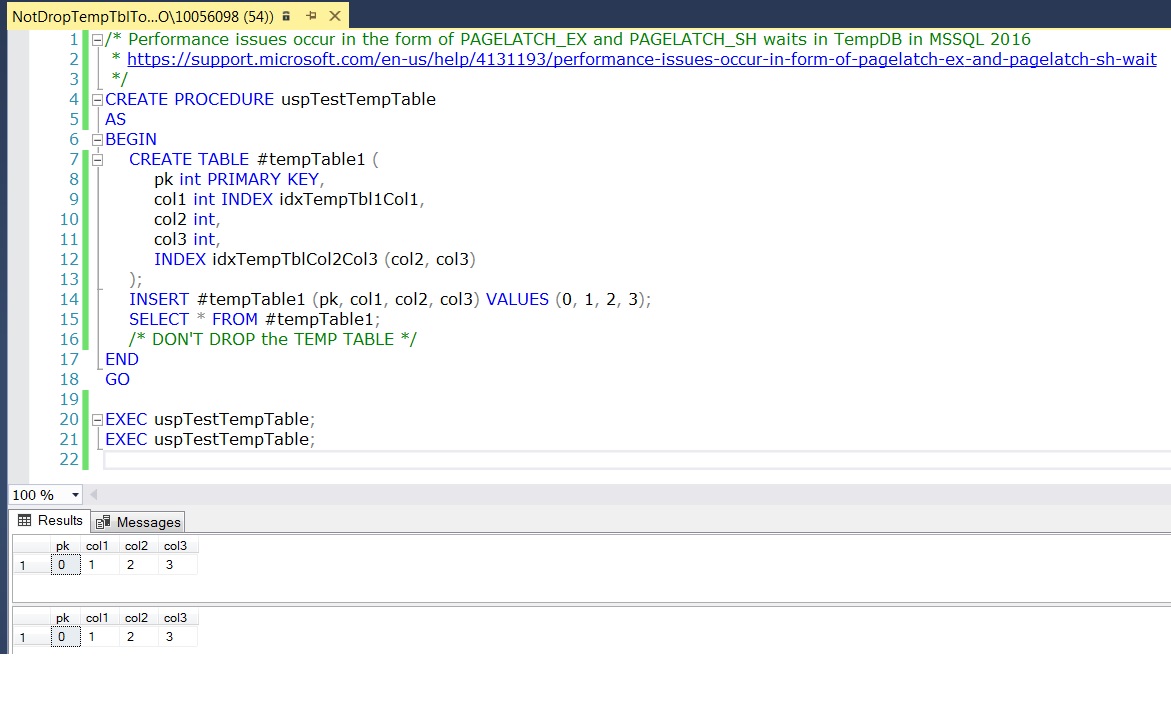Screen dimensions: 1171x701
Task: Collapse the CREATE PROCEDURE region
Action: pyautogui.click(x=96, y=99)
